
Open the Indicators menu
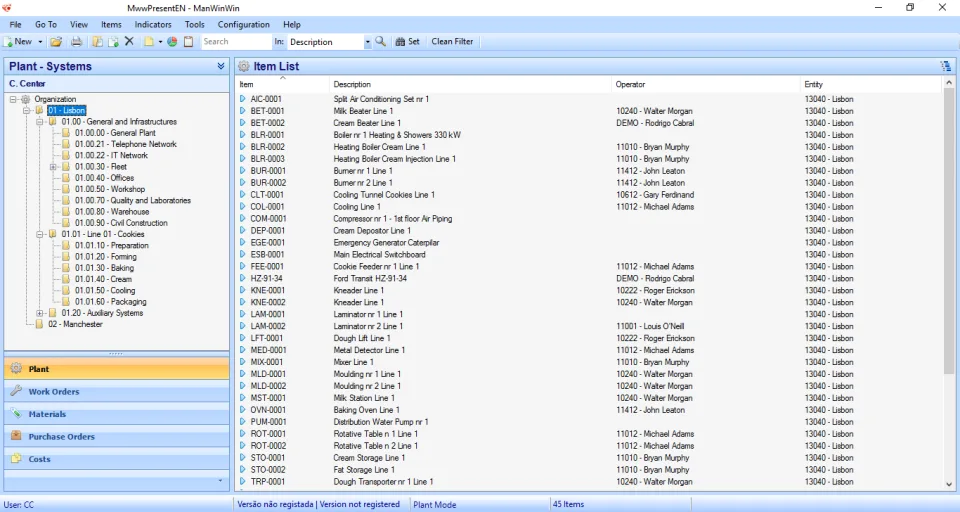[153, 24]
